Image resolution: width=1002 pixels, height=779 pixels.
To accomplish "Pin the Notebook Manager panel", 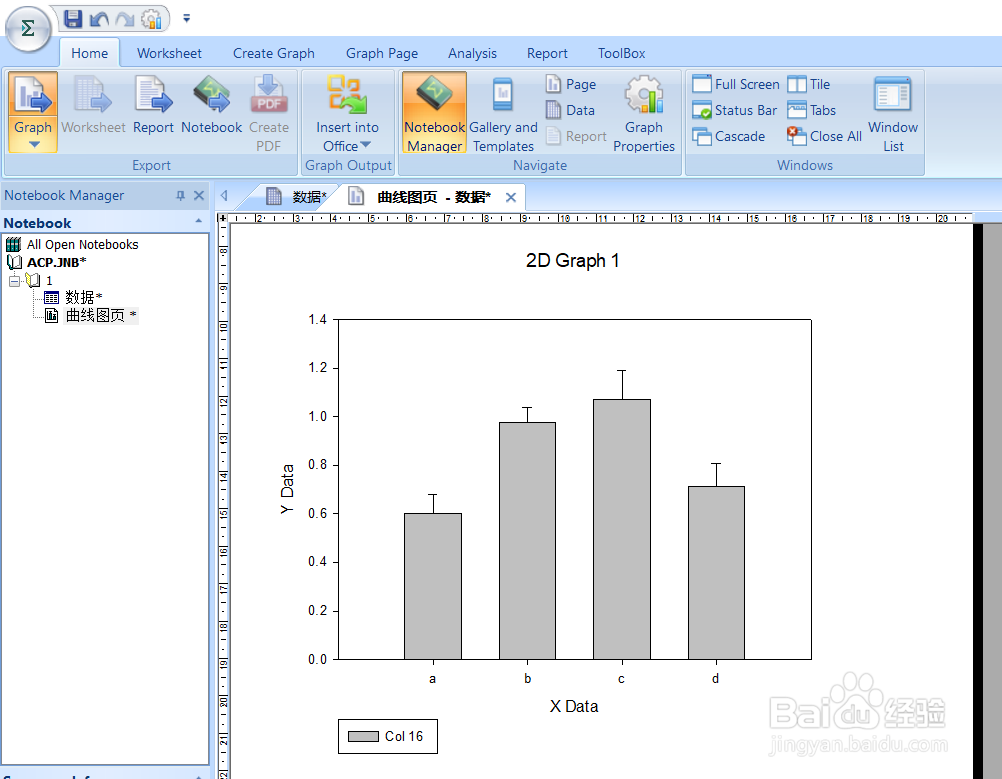I will point(180,196).
